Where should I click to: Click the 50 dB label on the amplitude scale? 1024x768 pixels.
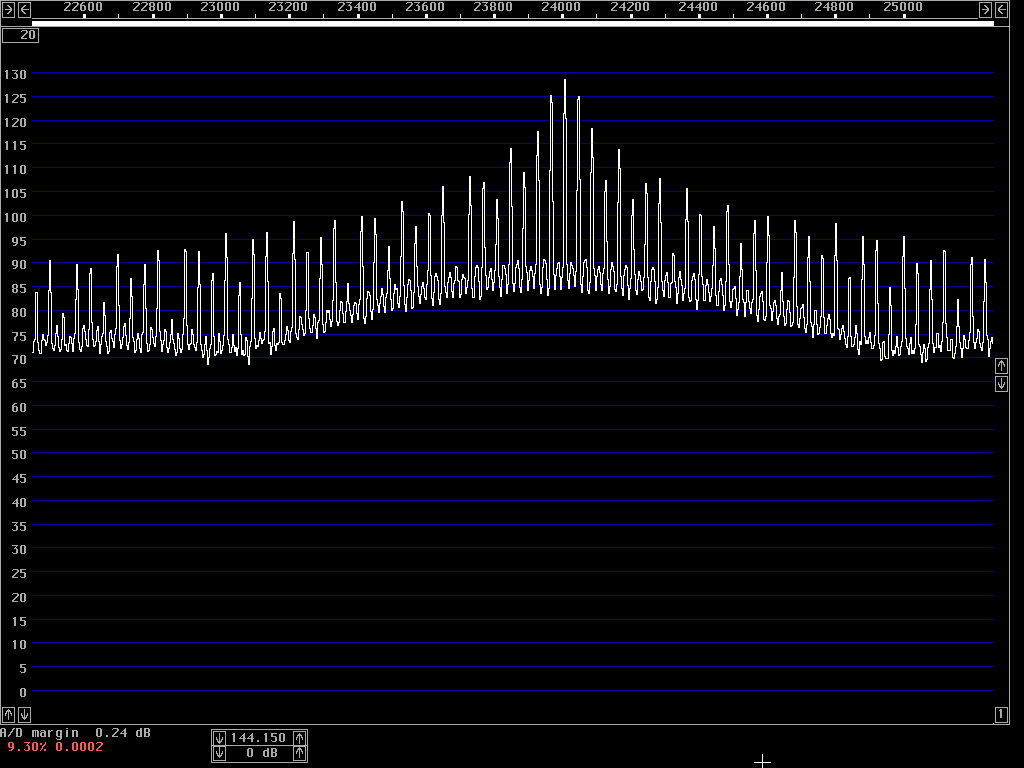pyautogui.click(x=18, y=455)
